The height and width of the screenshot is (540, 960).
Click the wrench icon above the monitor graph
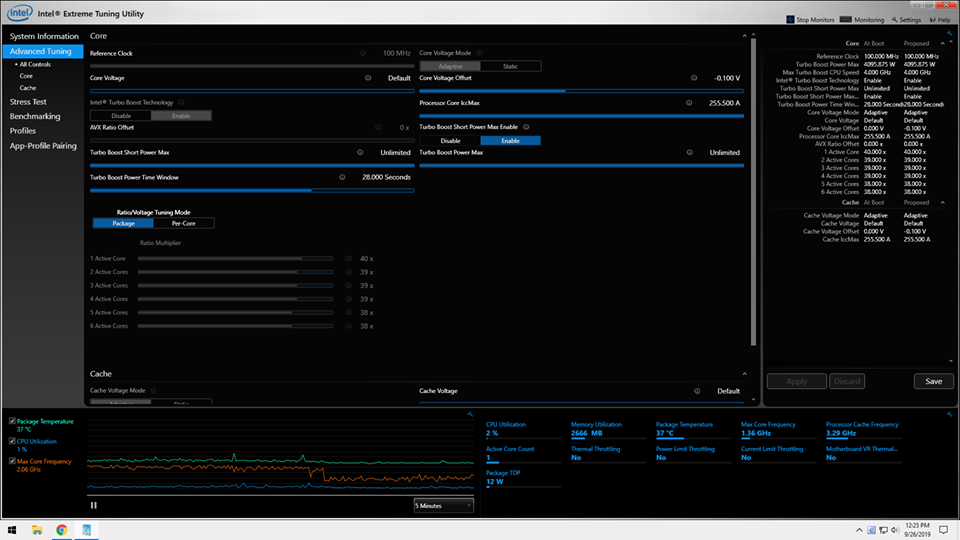[x=470, y=414]
